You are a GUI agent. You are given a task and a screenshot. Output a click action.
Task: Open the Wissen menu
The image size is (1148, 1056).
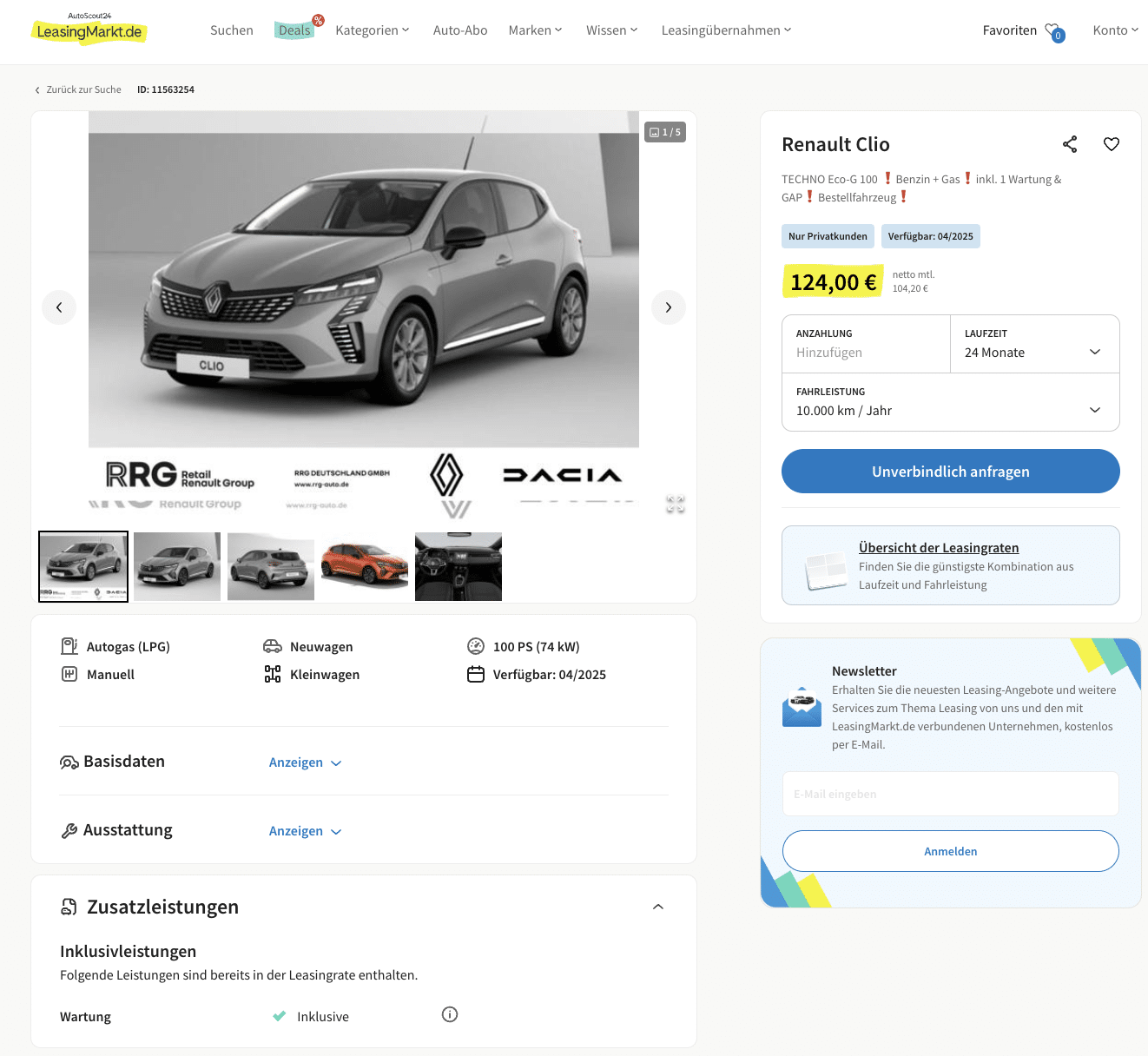click(612, 30)
